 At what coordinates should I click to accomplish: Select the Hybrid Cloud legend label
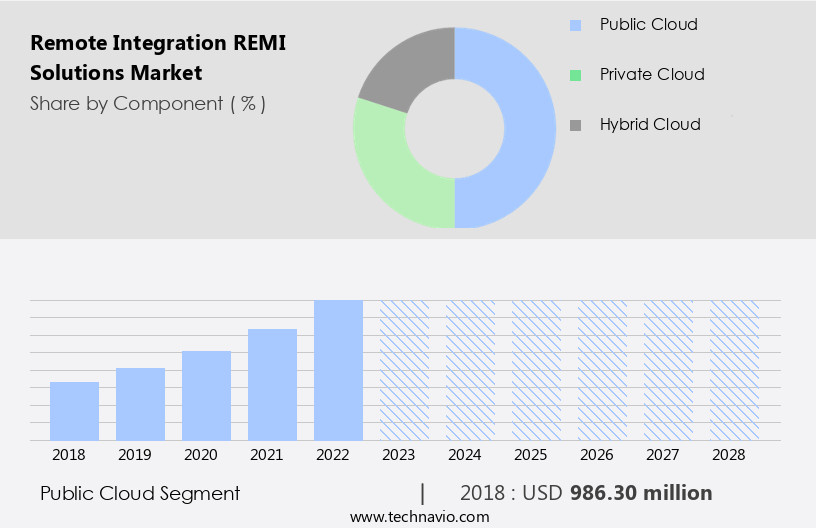click(650, 125)
